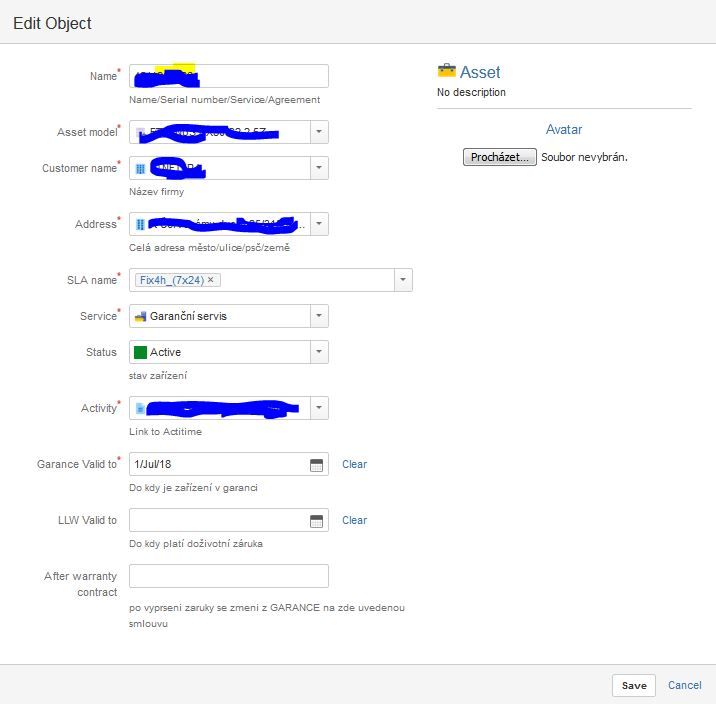The image size is (716, 704).
Task: Cancel editing the object
Action: (x=684, y=685)
